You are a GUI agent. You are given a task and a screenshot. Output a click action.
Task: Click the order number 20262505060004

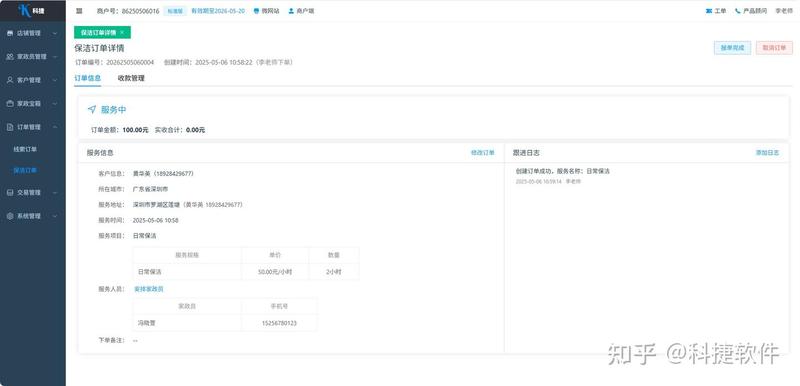point(130,63)
